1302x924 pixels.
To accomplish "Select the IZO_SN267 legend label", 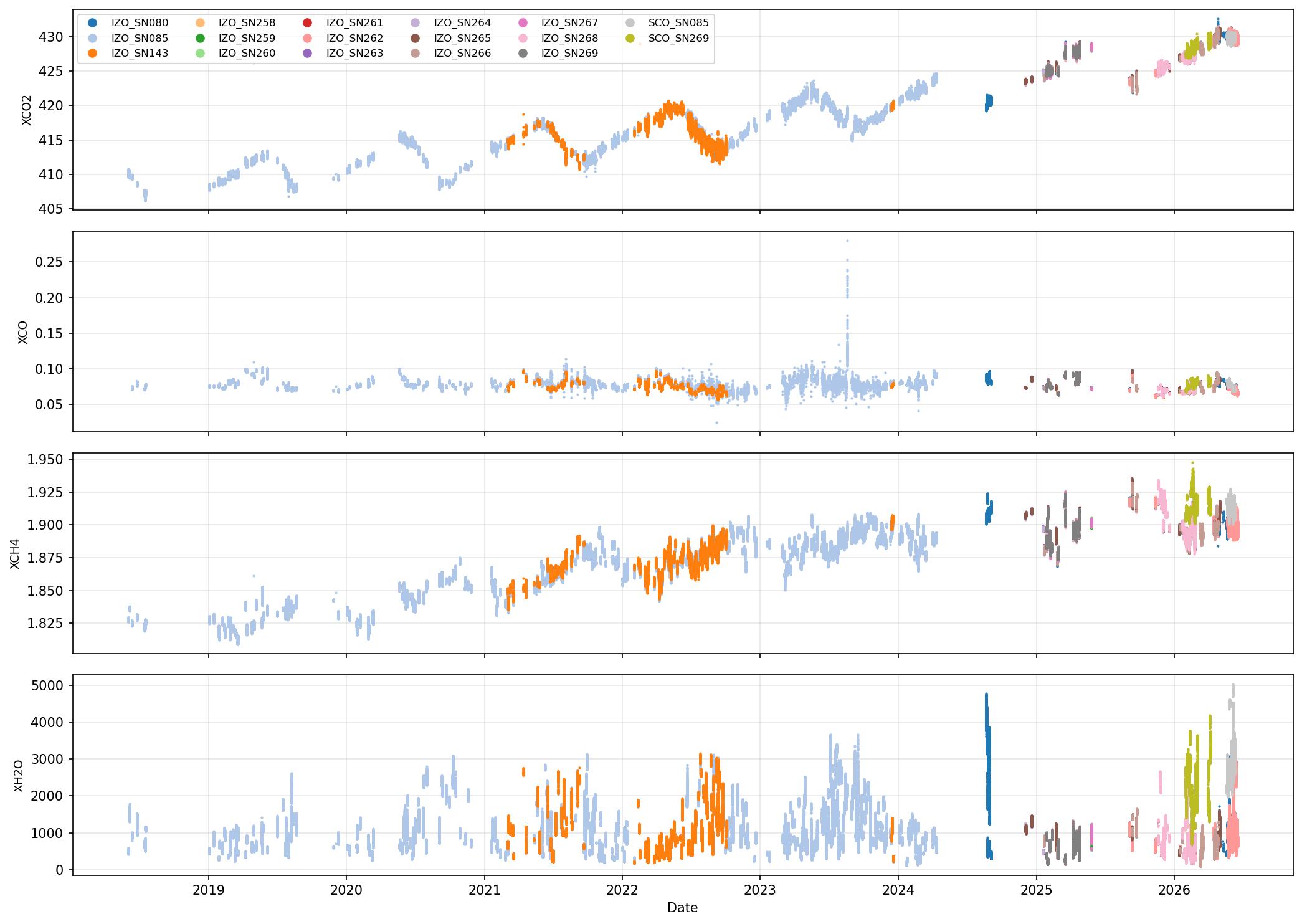I will [569, 23].
